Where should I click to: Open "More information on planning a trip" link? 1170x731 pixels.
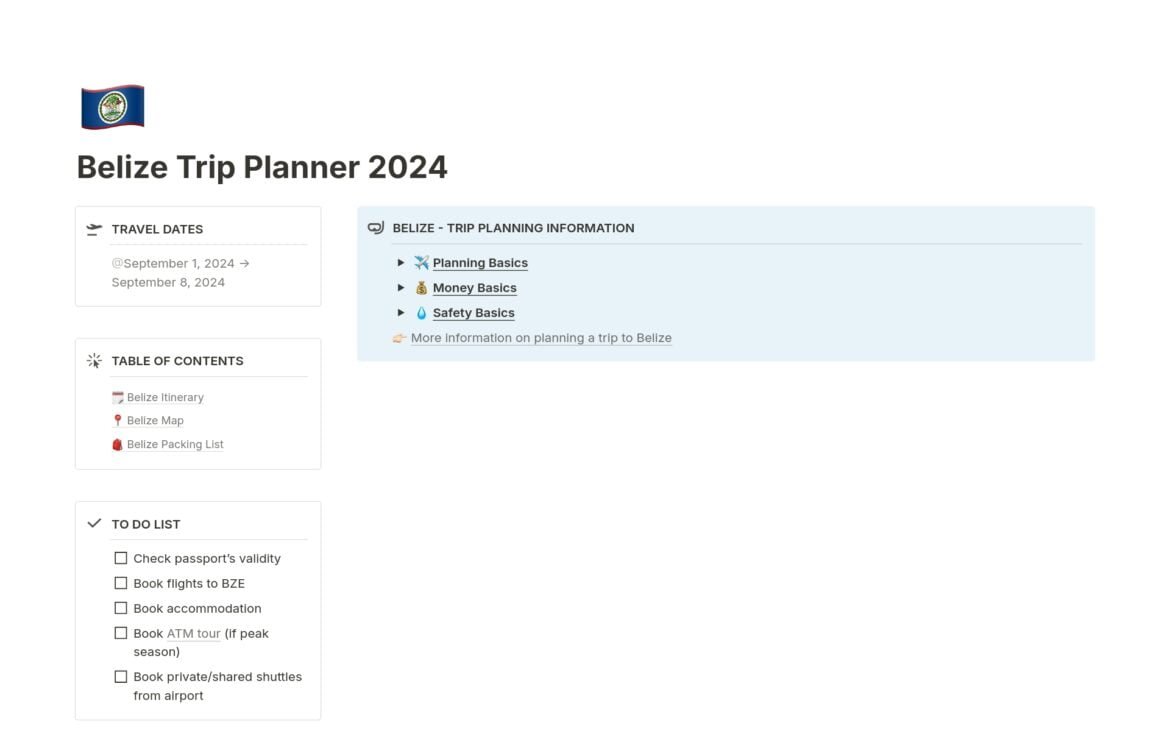click(541, 338)
